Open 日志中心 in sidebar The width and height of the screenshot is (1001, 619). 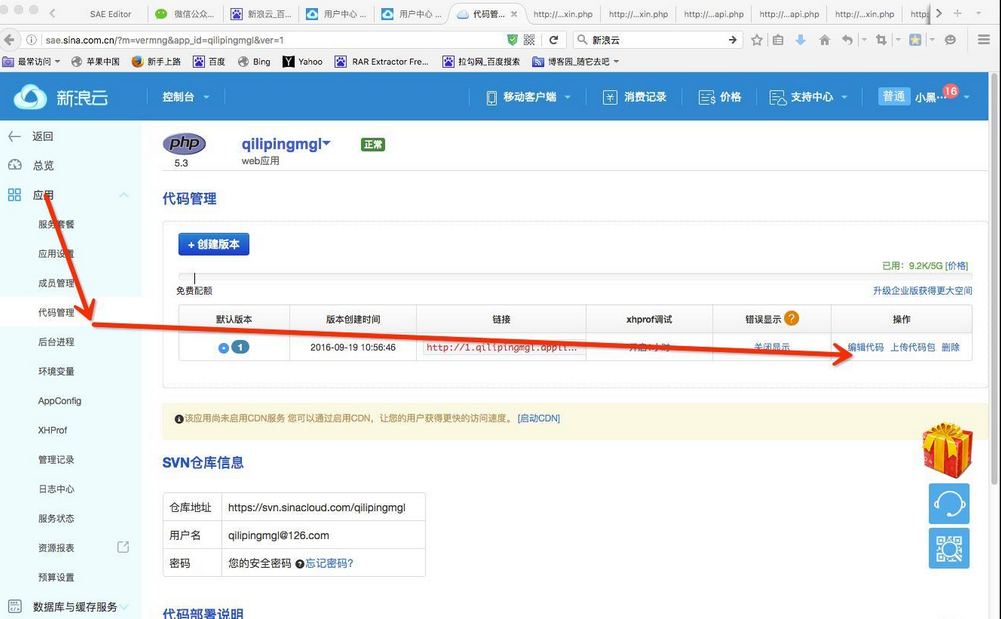click(x=56, y=489)
